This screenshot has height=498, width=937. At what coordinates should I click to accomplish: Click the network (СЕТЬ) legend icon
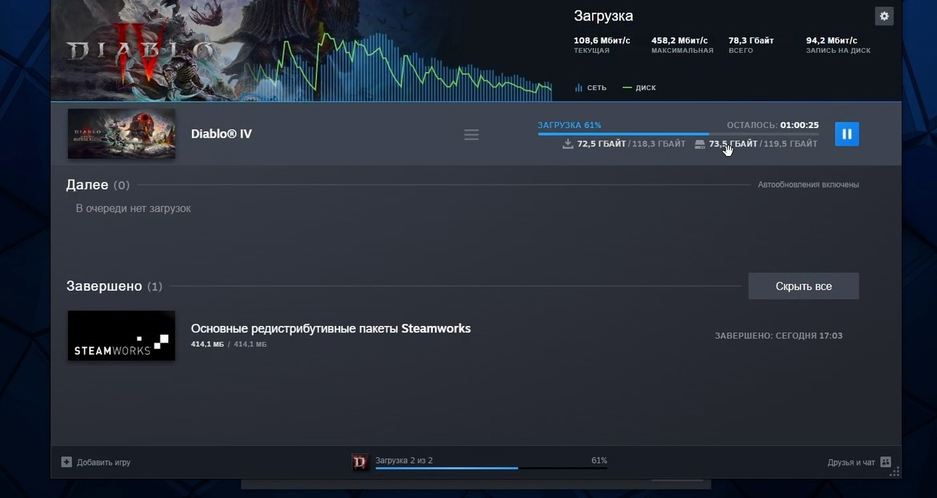coord(578,88)
